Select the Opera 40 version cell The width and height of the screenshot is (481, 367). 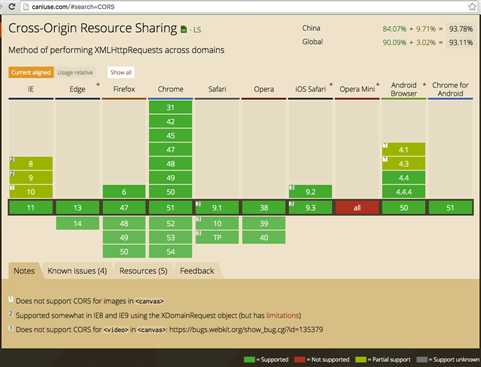point(264,237)
